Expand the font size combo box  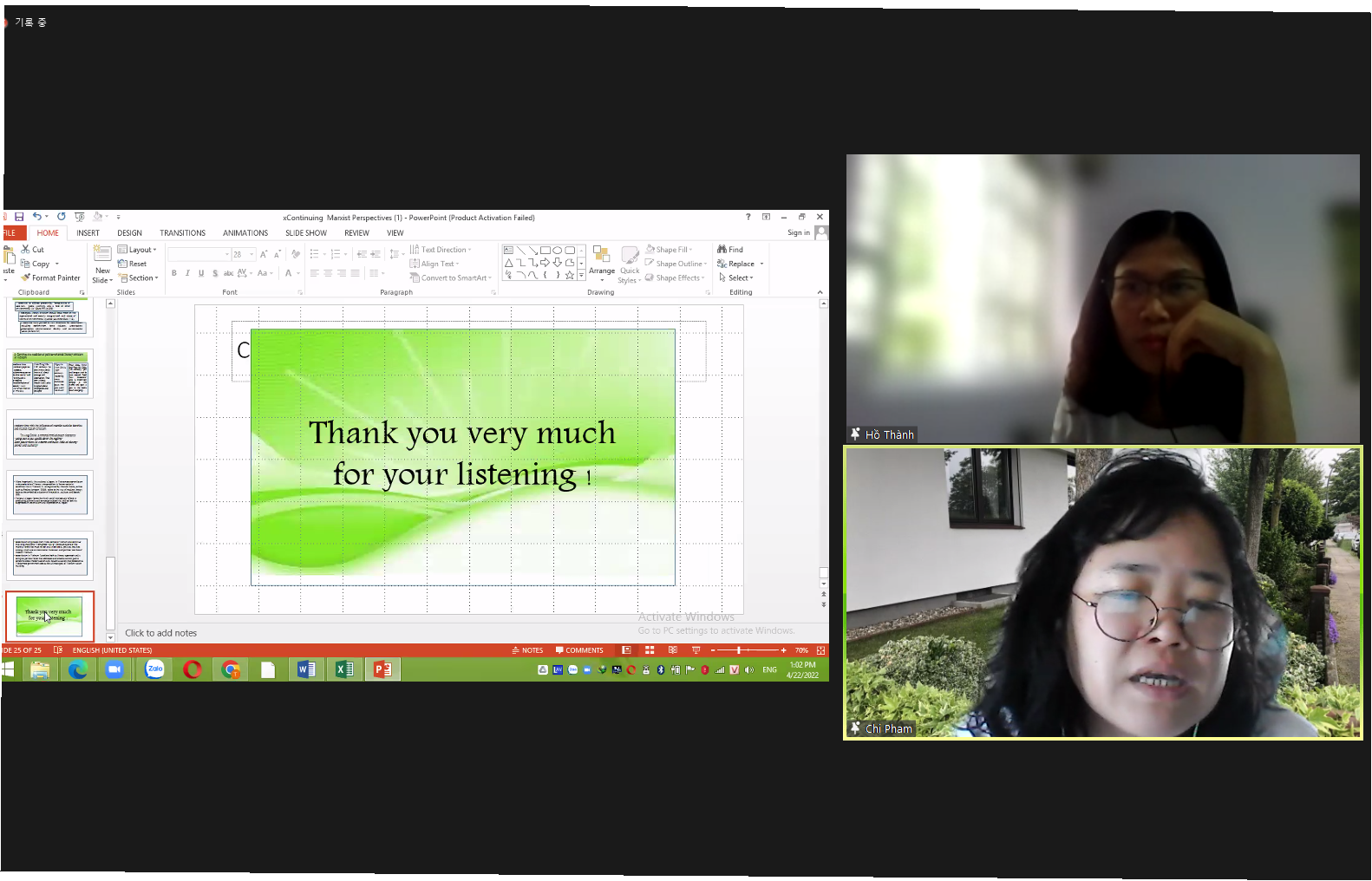(x=252, y=254)
